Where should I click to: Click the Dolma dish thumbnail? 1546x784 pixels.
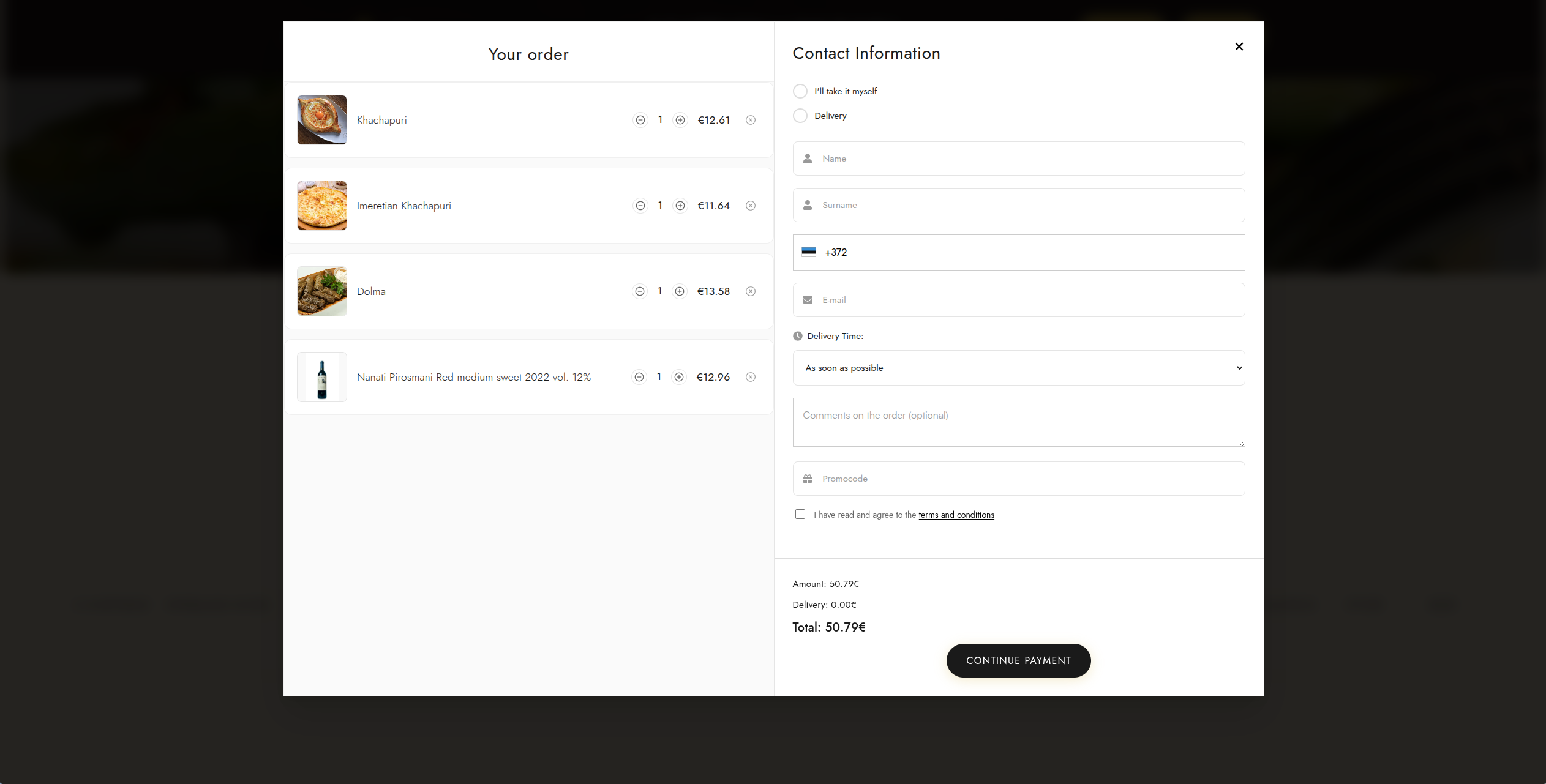321,291
